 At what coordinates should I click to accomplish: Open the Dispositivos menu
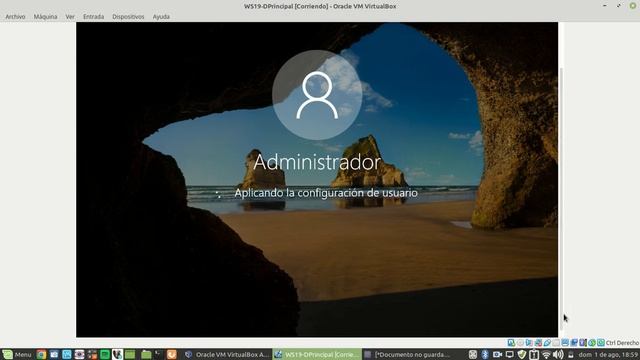pos(128,17)
